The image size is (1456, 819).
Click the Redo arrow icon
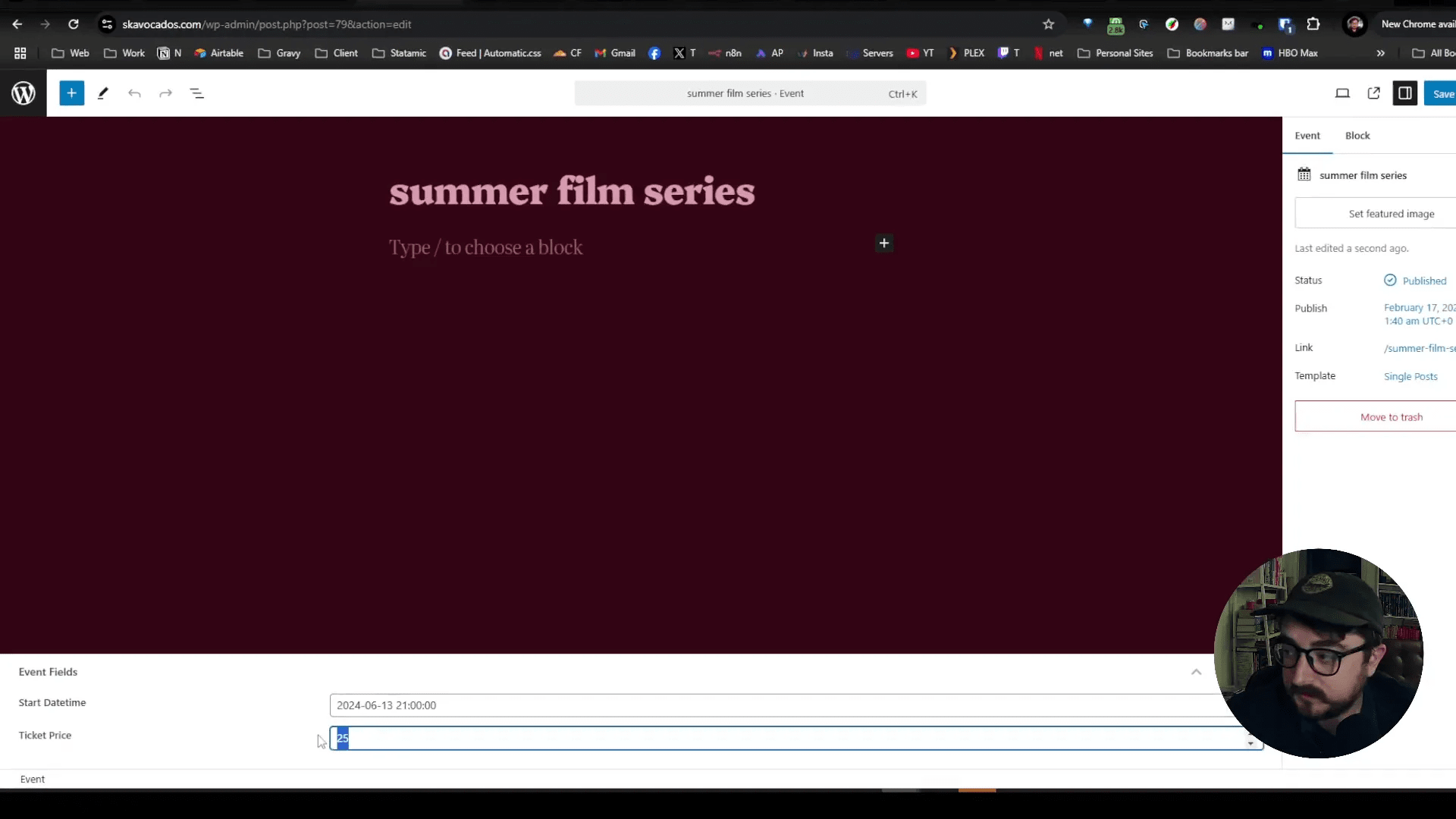tap(165, 93)
